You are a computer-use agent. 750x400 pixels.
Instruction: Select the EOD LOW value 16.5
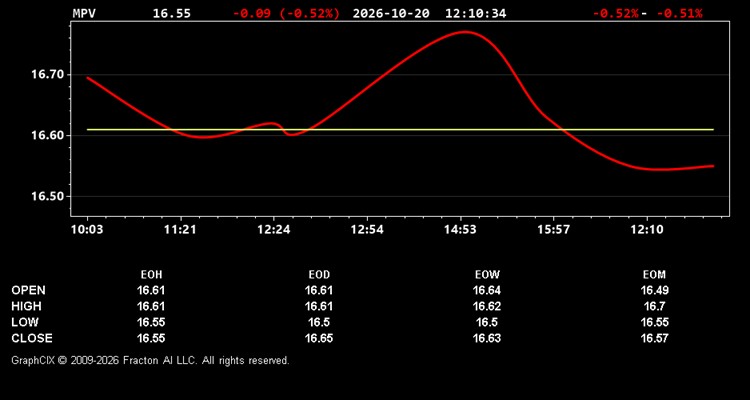pyautogui.click(x=319, y=322)
